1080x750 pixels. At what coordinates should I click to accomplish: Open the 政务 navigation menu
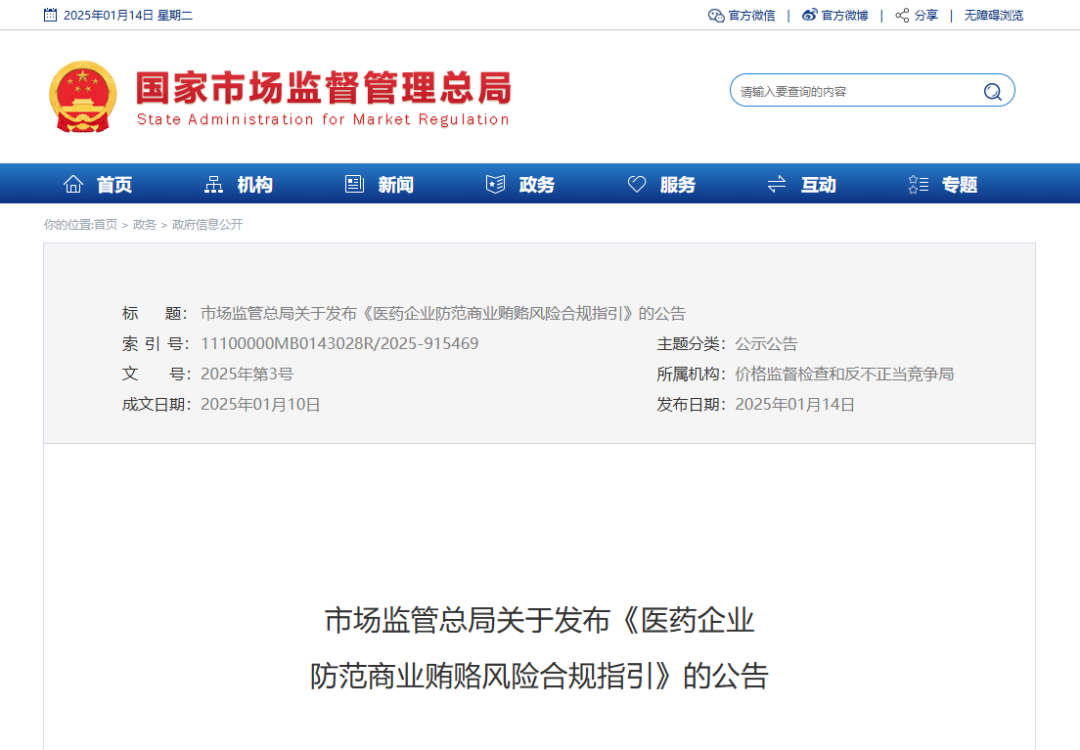537,185
